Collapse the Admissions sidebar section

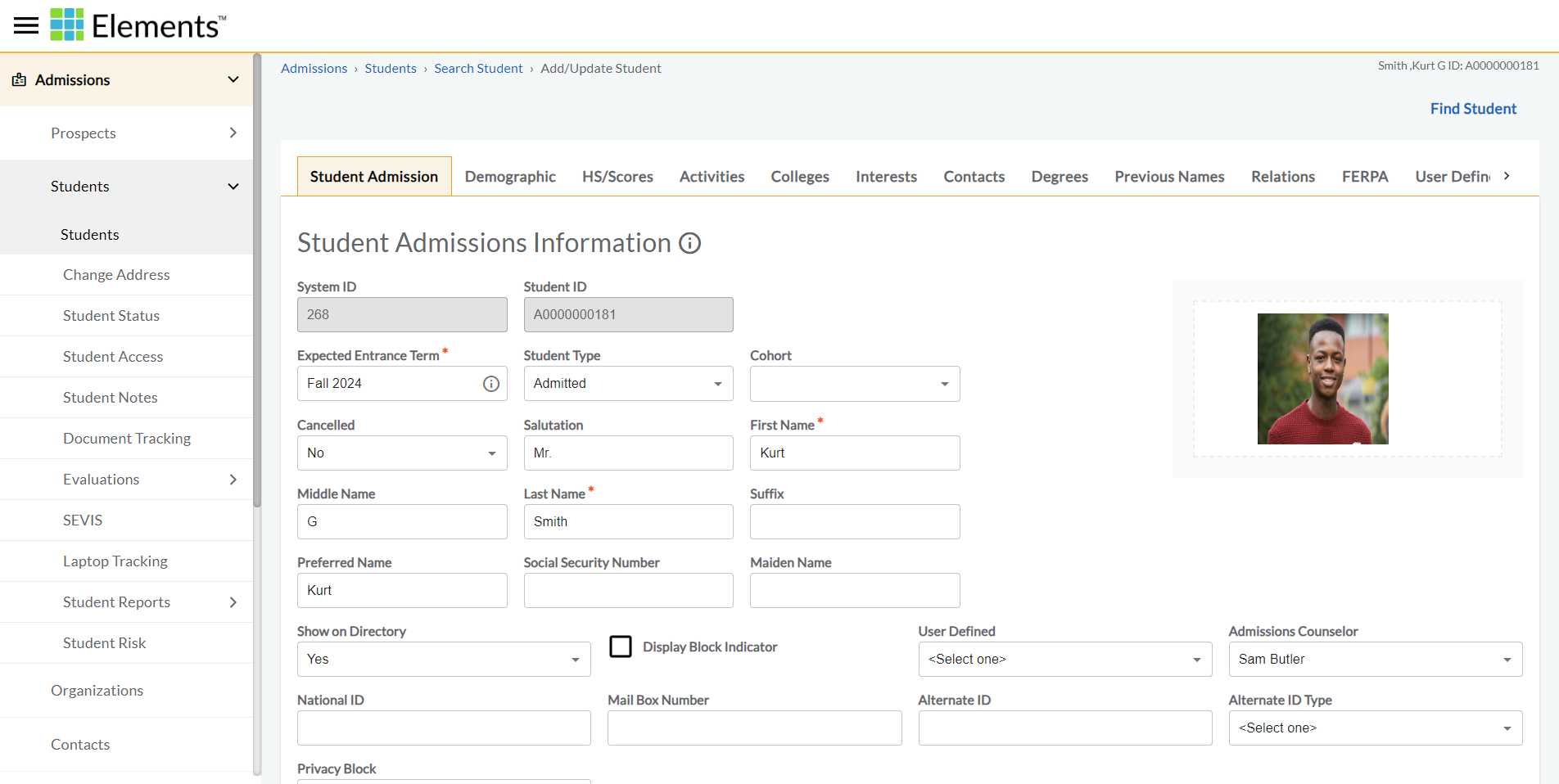233,79
